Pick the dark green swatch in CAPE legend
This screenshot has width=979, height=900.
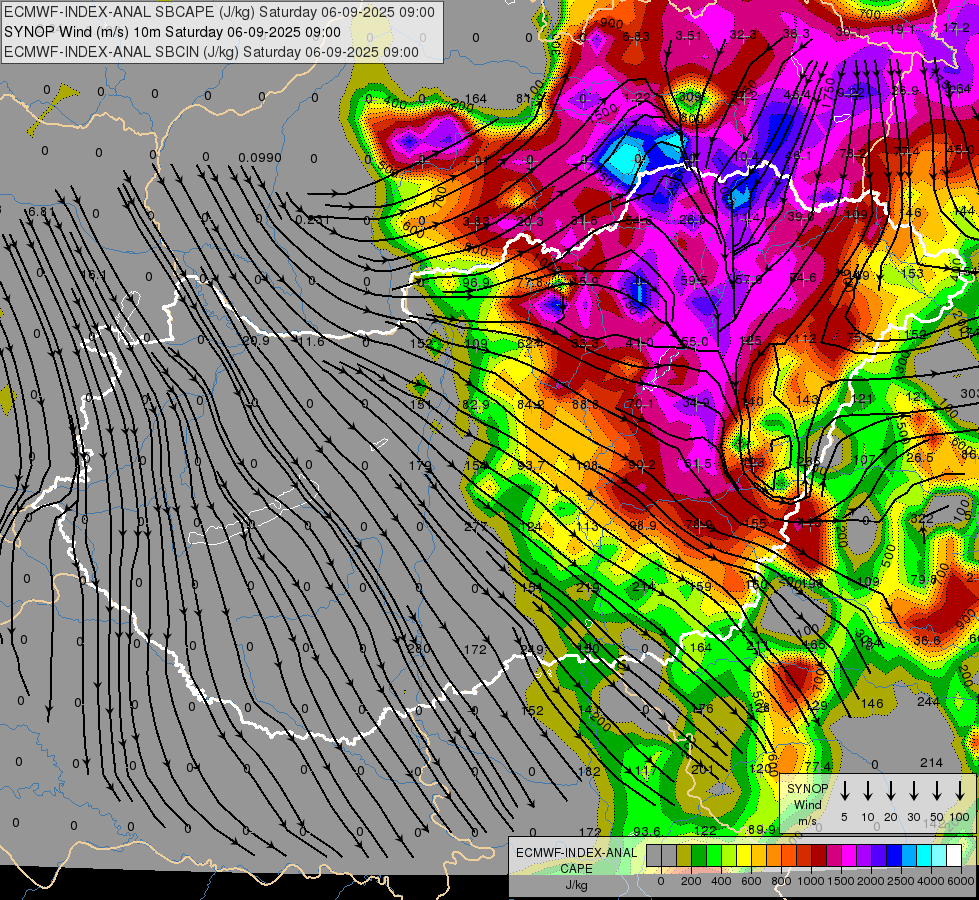699,856
